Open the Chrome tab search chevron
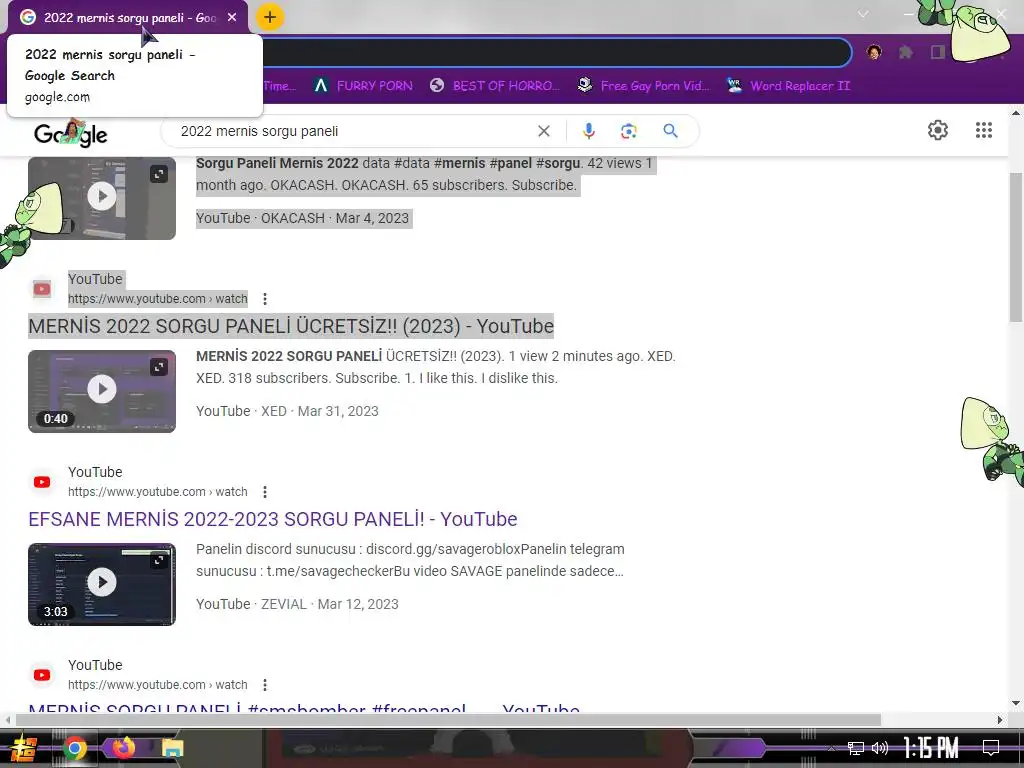 pos(863,14)
